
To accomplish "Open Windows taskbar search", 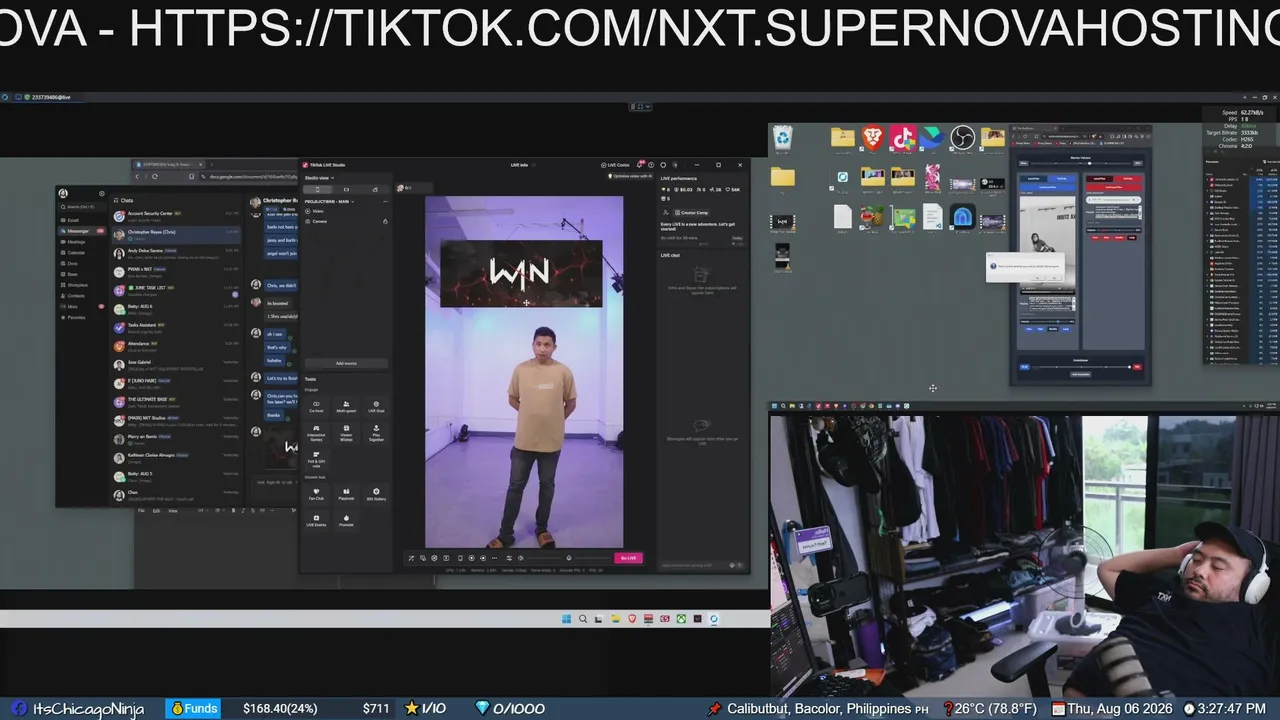I will tap(583, 619).
